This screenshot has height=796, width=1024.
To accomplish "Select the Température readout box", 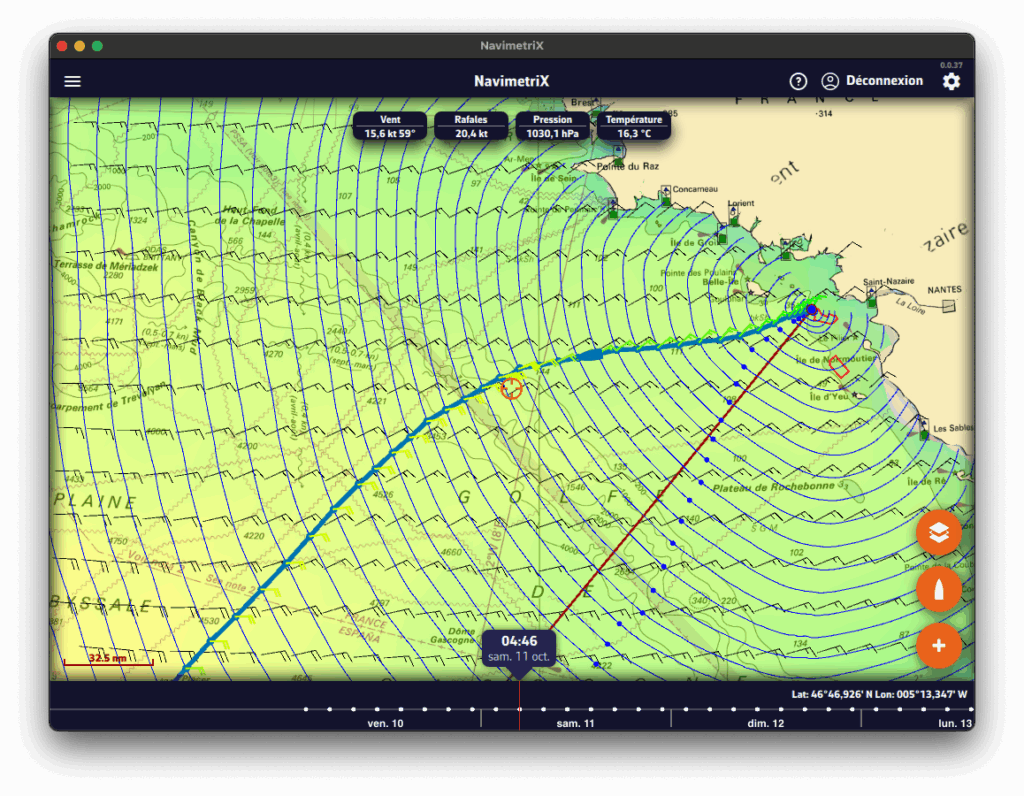I will 634,126.
